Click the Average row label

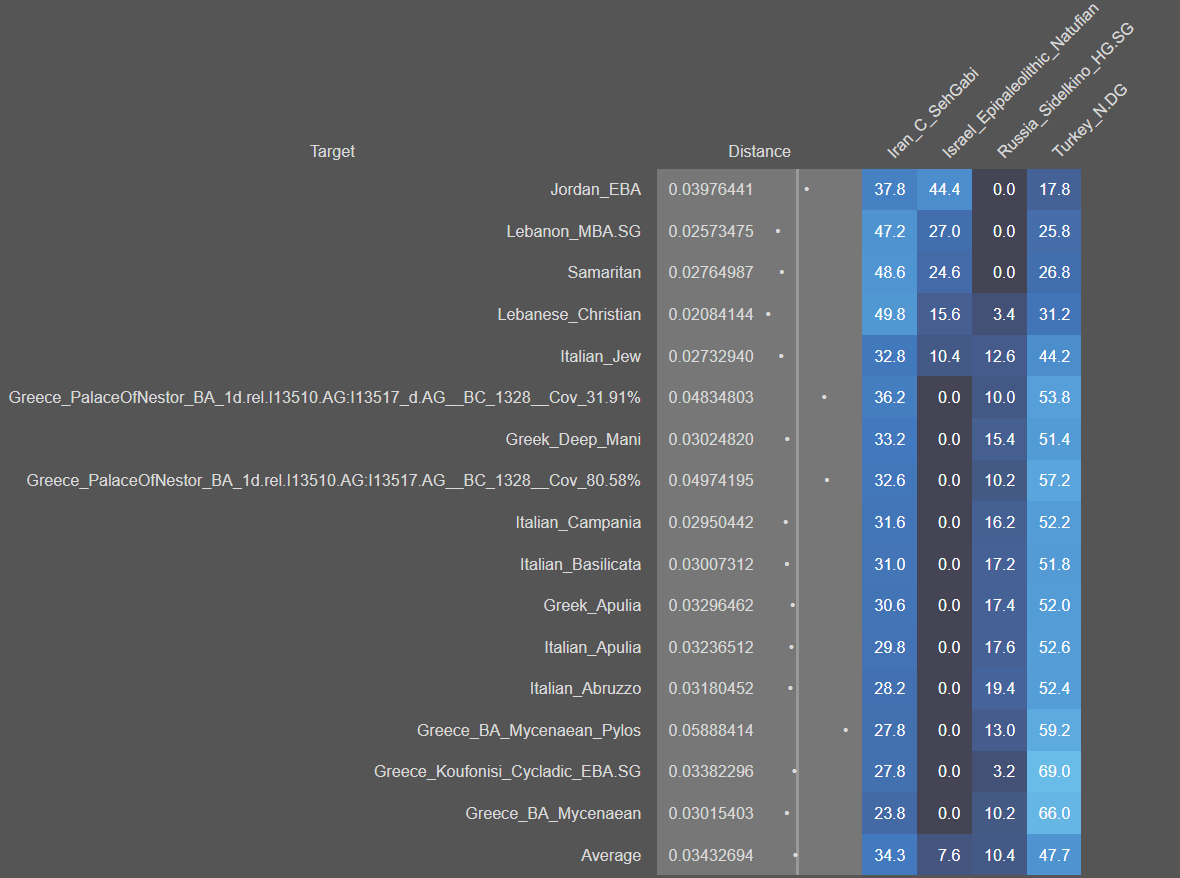(x=611, y=855)
